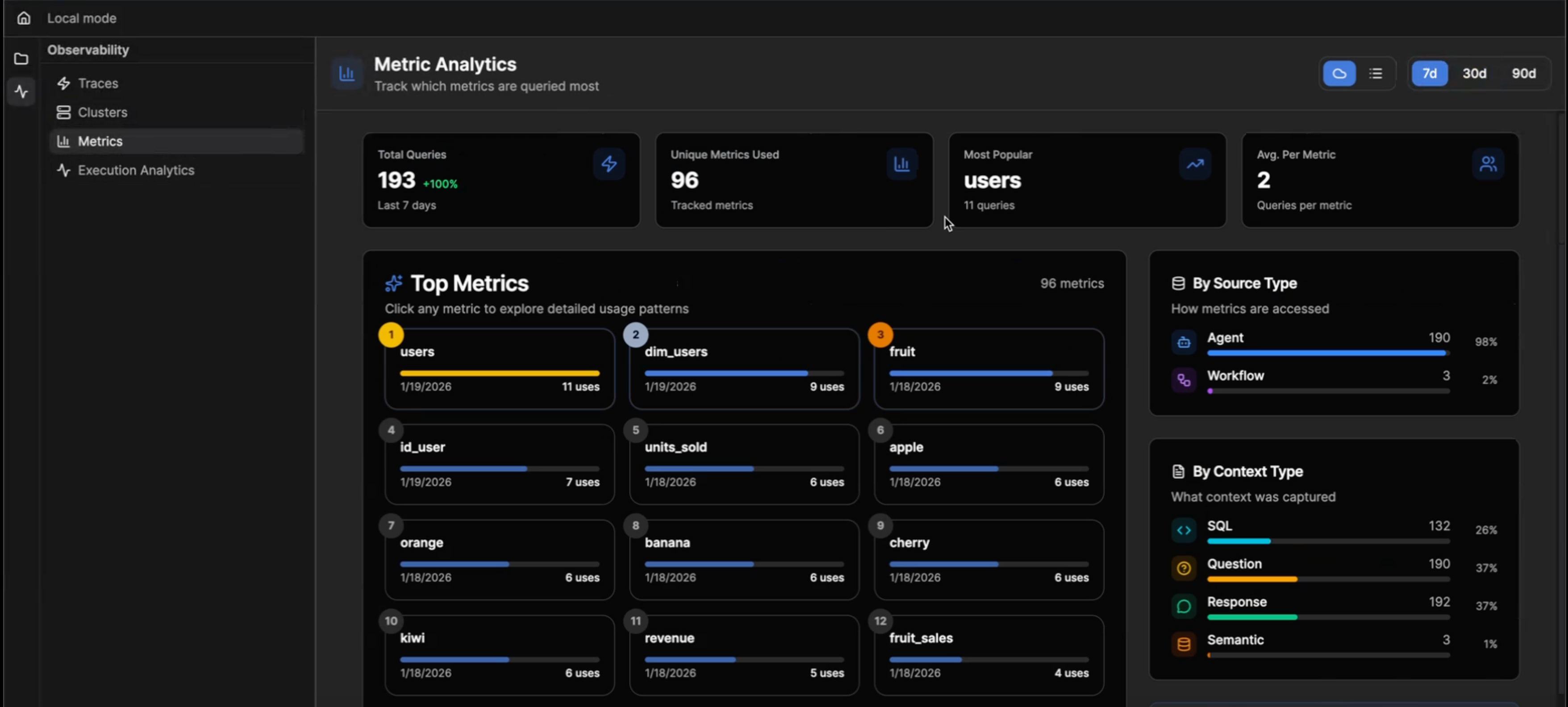Select the 7d time range

pos(1429,74)
